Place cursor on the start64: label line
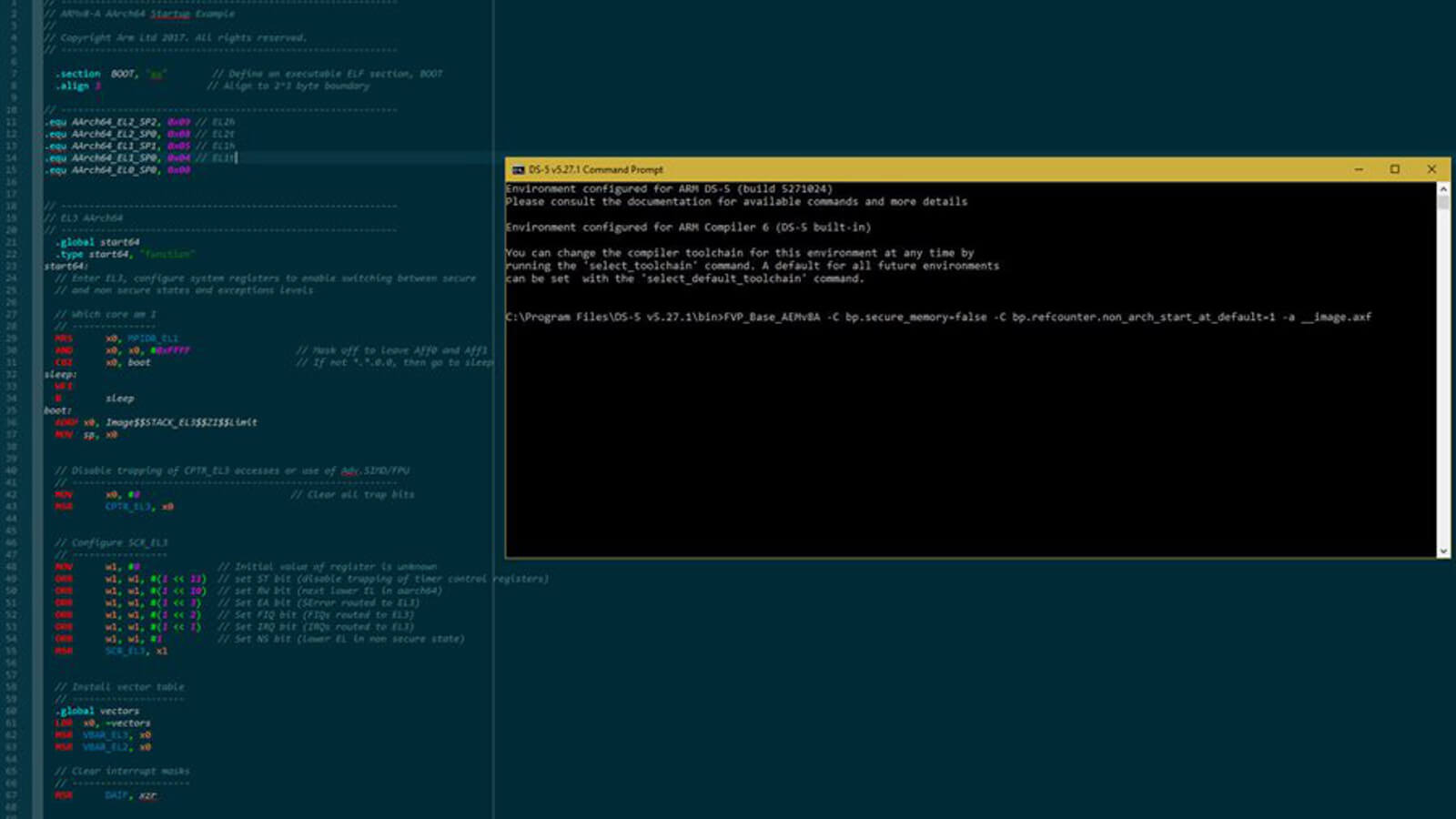This screenshot has width=1456, height=819. pyautogui.click(x=66, y=267)
